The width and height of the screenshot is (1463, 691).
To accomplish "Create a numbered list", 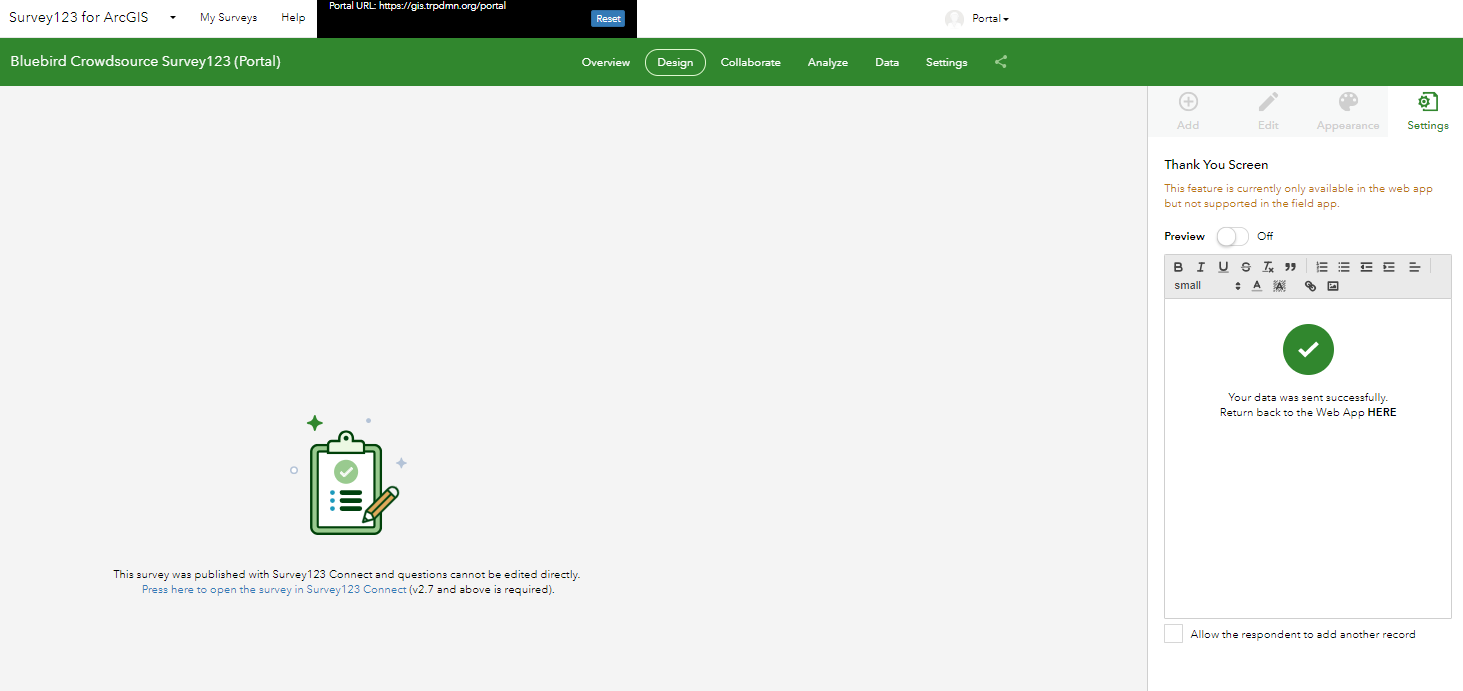I will [x=1322, y=267].
